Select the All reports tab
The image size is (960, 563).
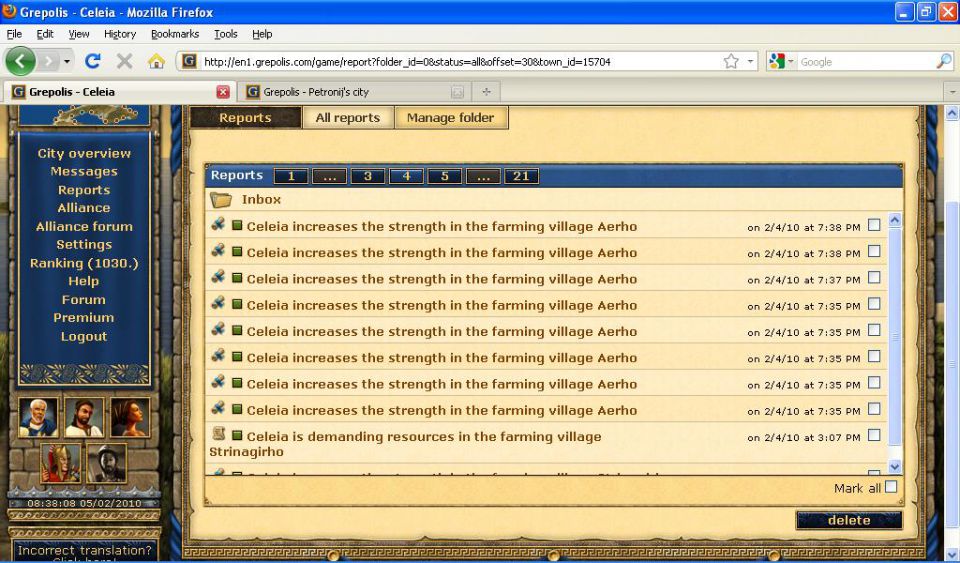pyautogui.click(x=348, y=117)
